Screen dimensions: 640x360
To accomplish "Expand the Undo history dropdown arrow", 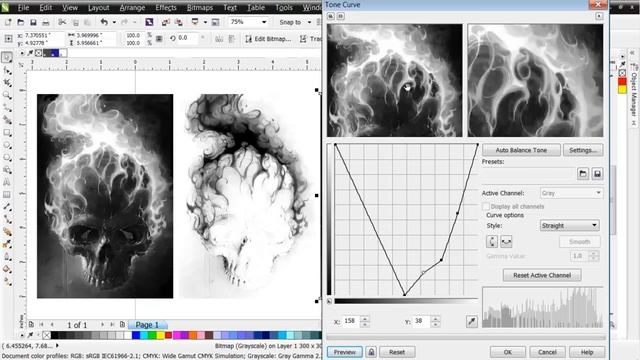I will 114,22.
